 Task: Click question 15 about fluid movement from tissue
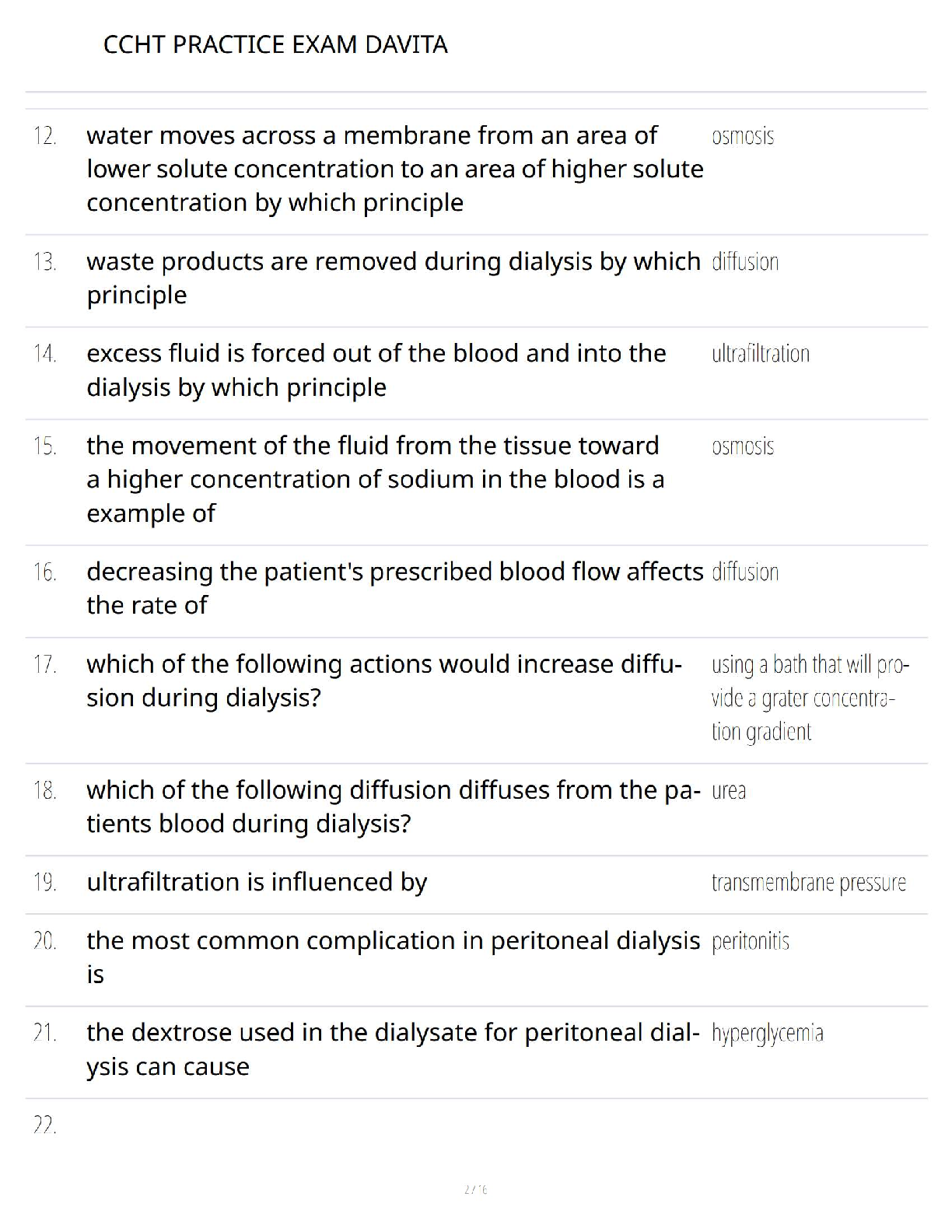click(x=375, y=479)
